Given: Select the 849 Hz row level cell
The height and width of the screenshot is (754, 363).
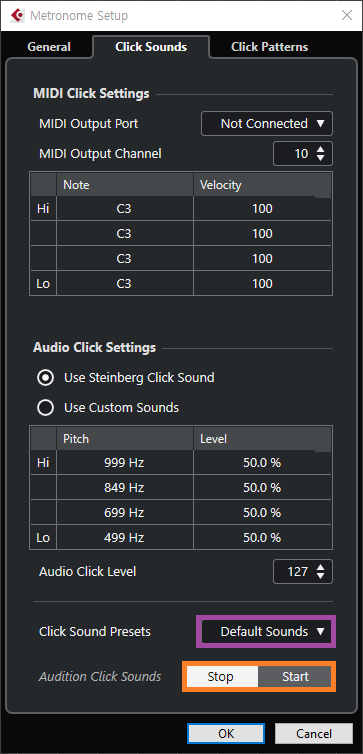Looking at the screenshot, I should click(263, 488).
